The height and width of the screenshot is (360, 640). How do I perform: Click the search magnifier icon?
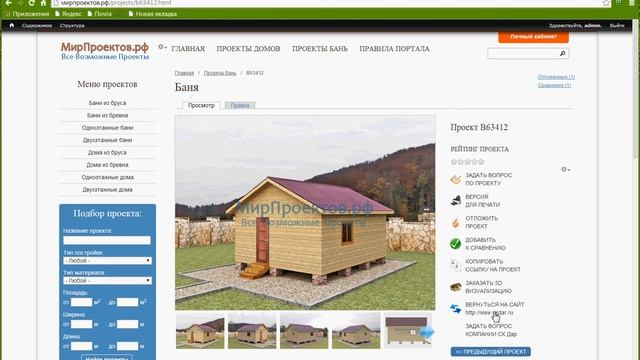562,53
